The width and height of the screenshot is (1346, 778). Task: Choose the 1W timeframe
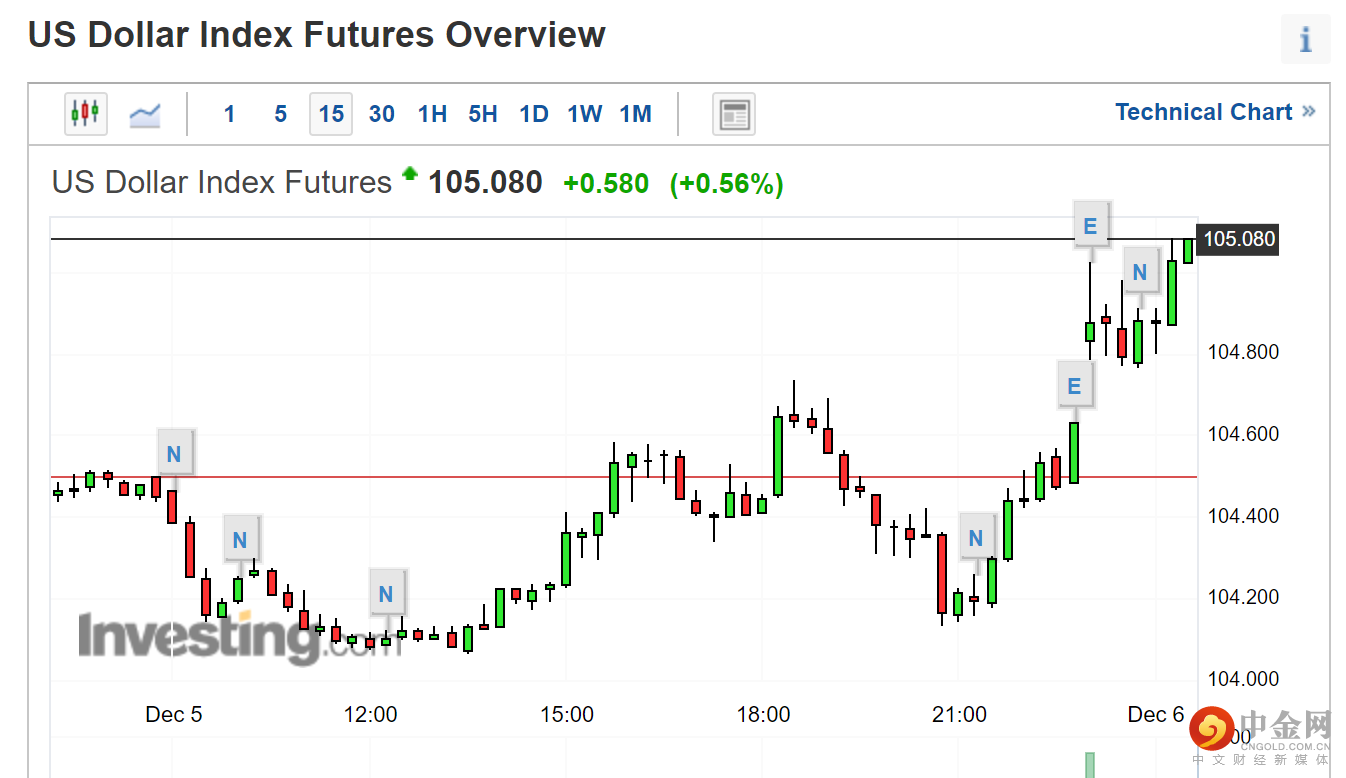585,114
